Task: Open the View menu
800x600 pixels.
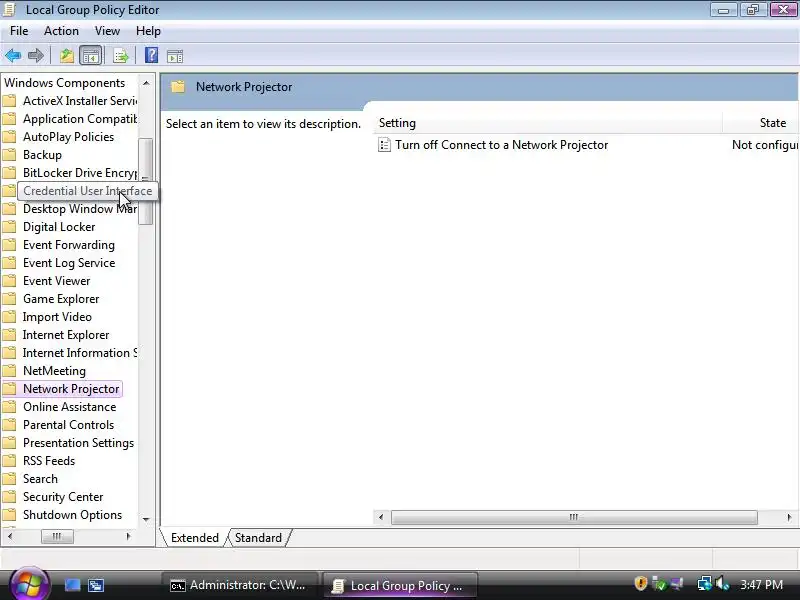Action: point(107,31)
